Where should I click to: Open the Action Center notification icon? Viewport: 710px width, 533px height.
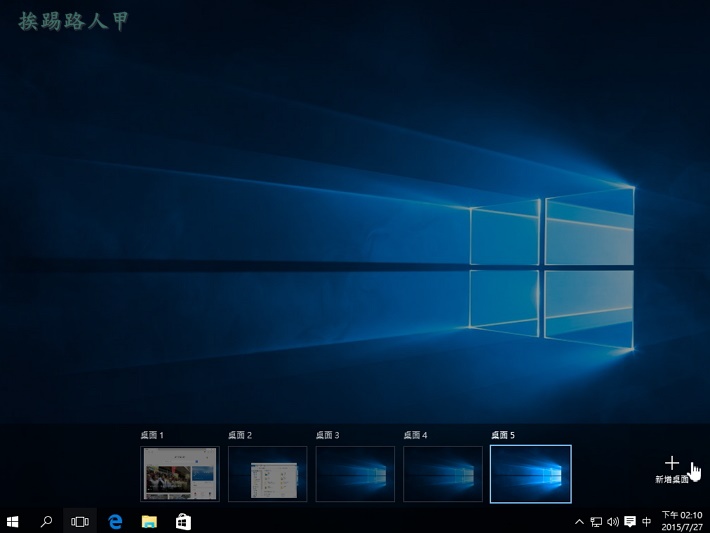pos(630,522)
